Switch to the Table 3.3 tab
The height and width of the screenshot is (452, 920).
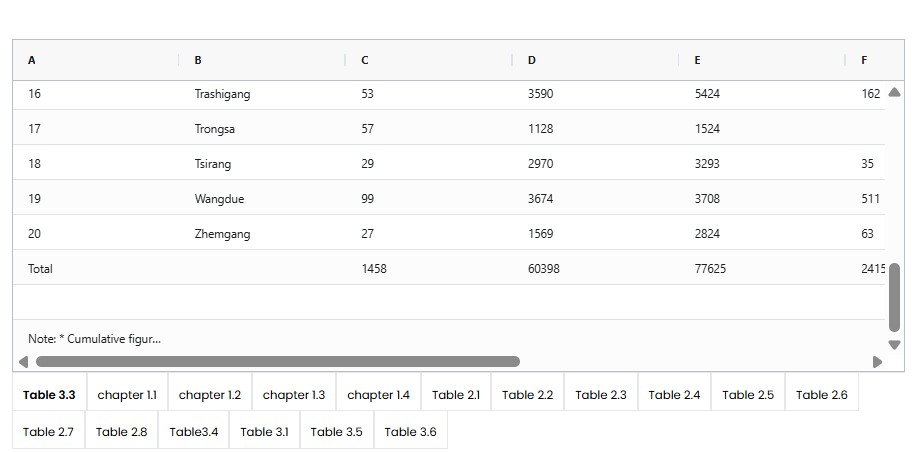point(49,395)
